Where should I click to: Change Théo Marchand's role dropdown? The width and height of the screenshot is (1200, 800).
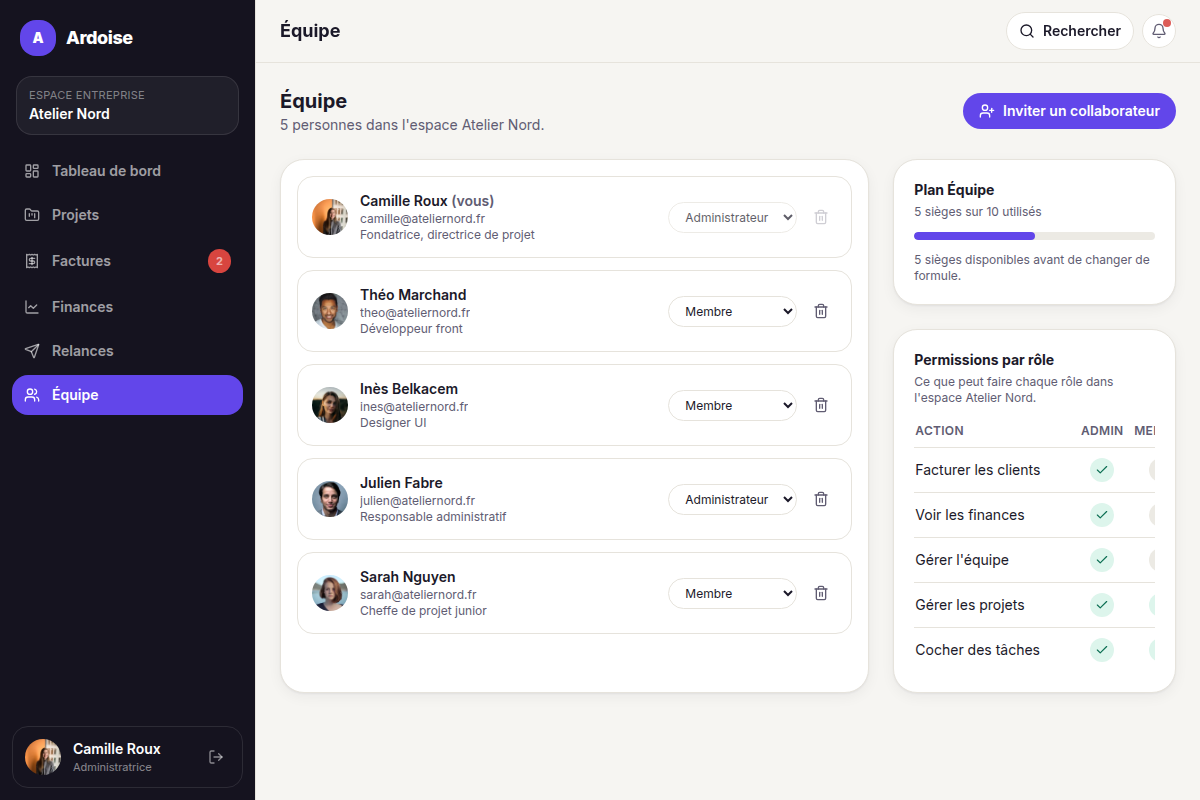[732, 311]
